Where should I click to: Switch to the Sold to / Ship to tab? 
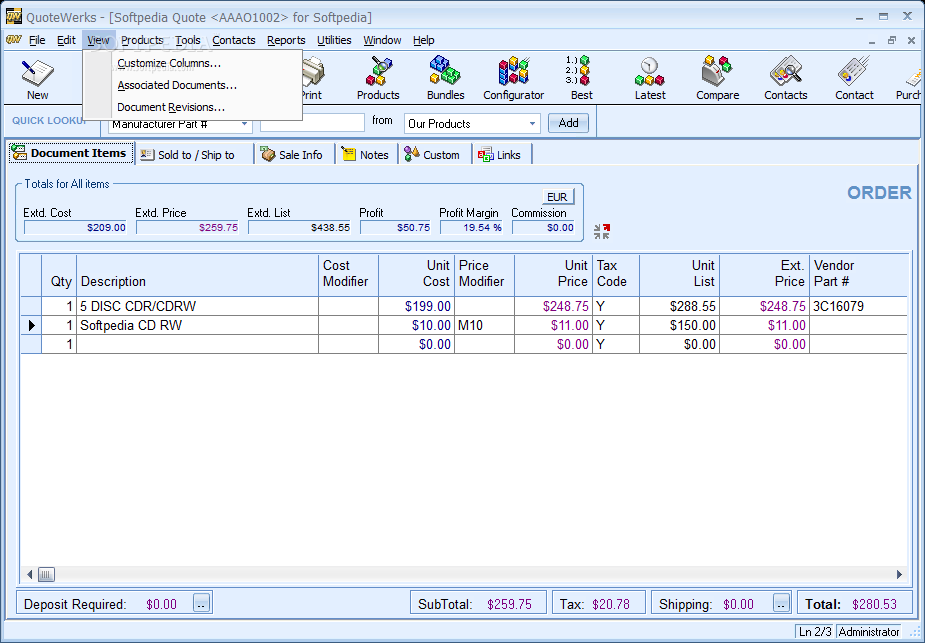pyautogui.click(x=194, y=155)
